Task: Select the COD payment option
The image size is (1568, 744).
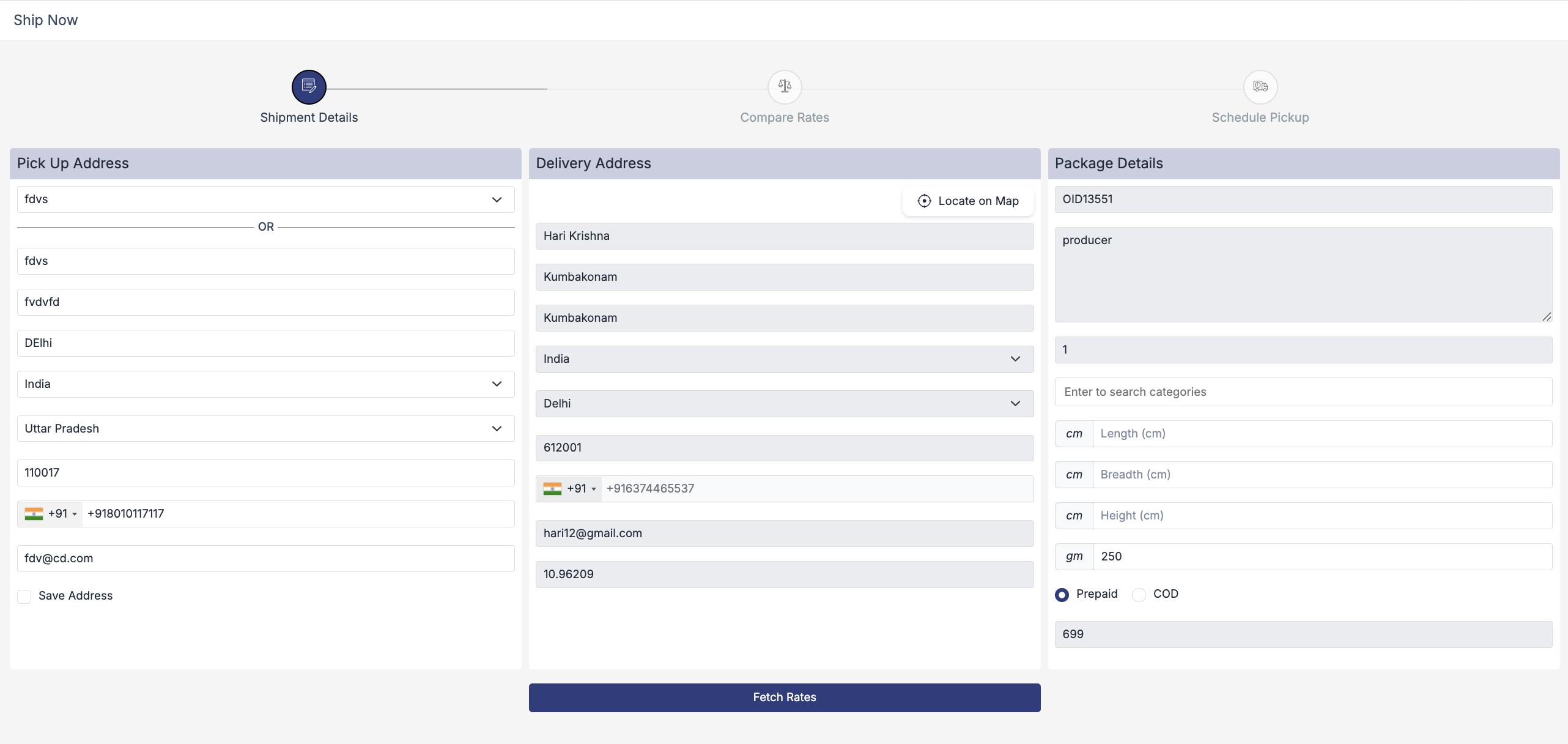Action: [1139, 595]
